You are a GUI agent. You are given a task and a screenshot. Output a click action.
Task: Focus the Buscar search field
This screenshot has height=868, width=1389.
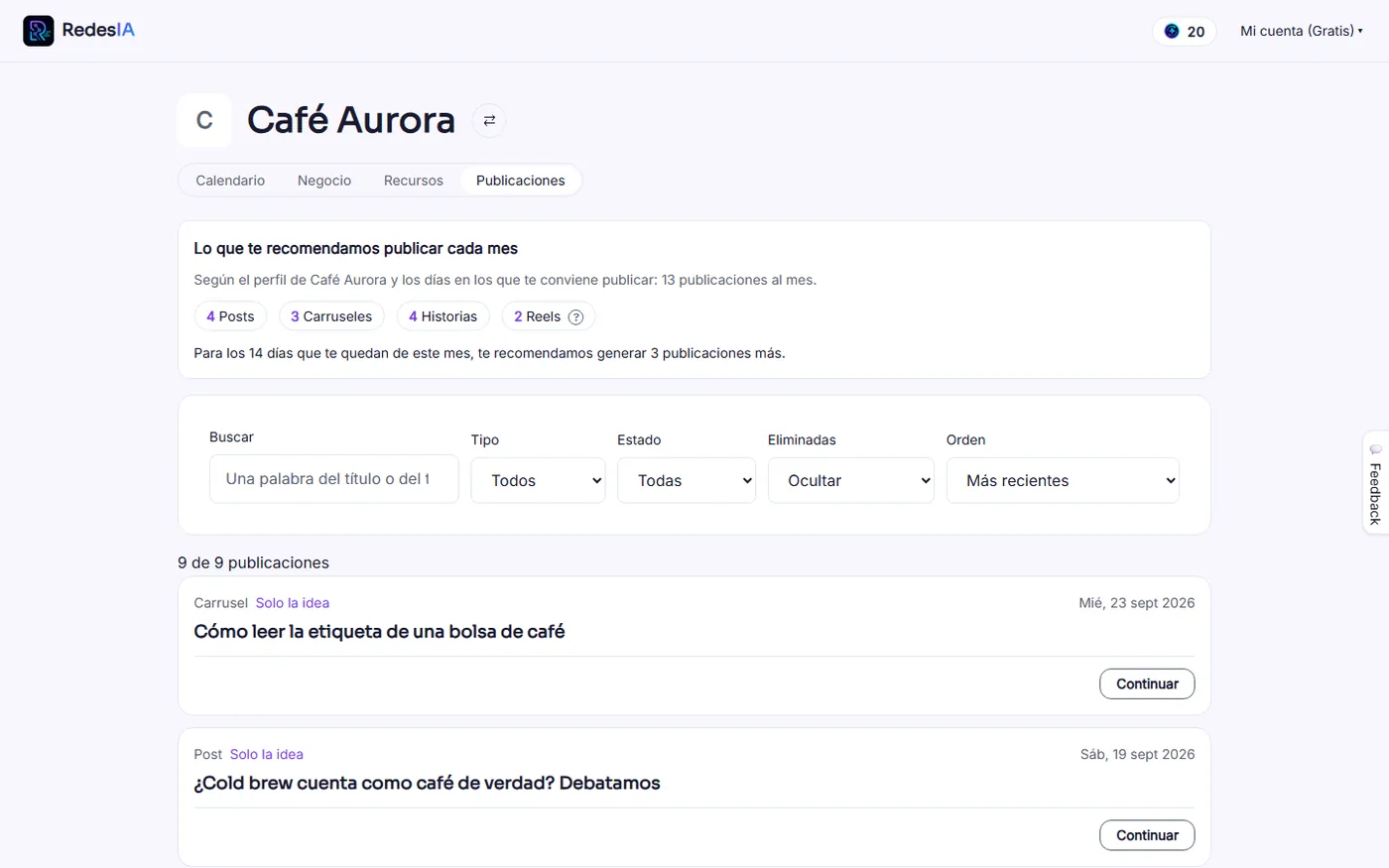tap(334, 479)
